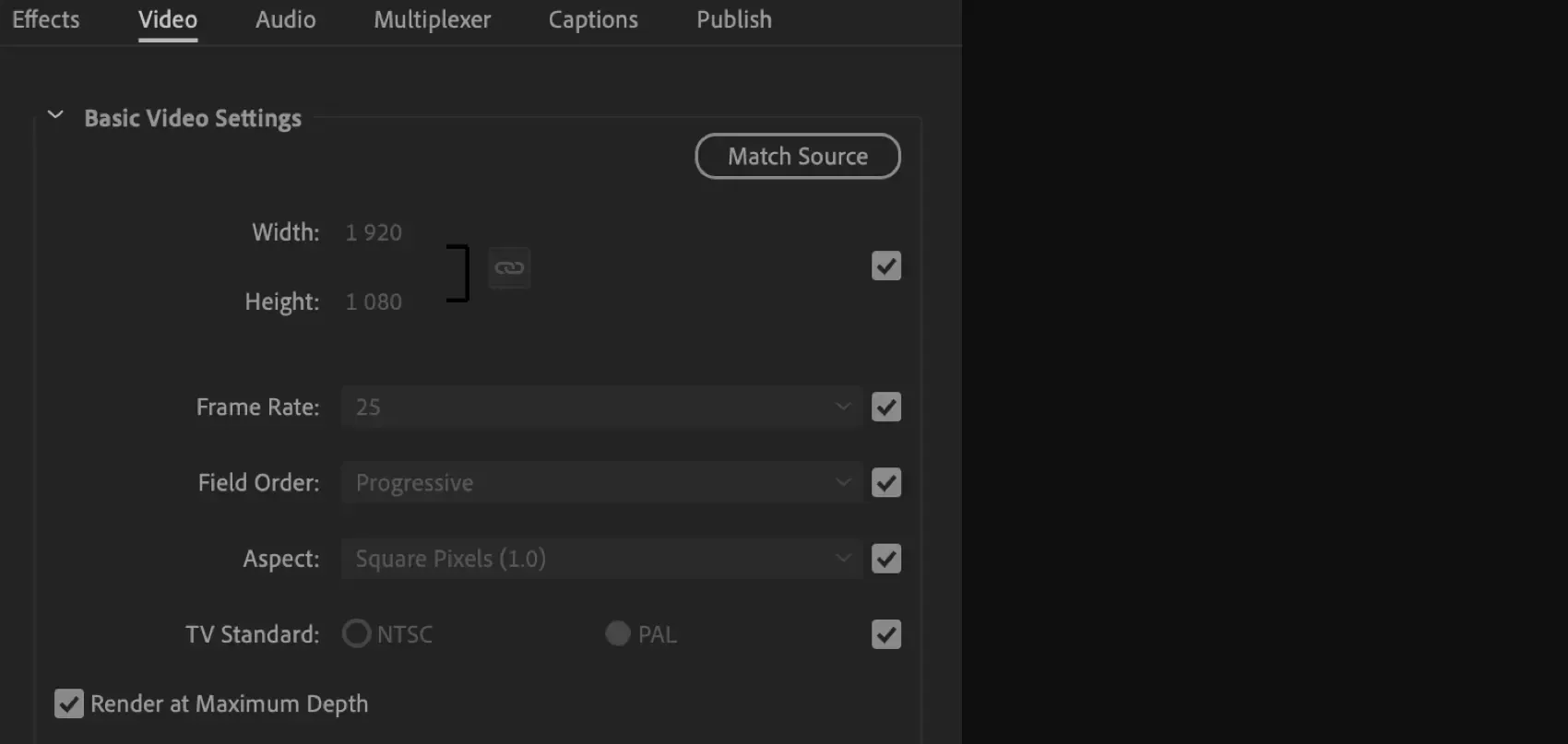Image resolution: width=1568 pixels, height=744 pixels.
Task: Uncheck the TV Standard checkbox
Action: coord(885,634)
